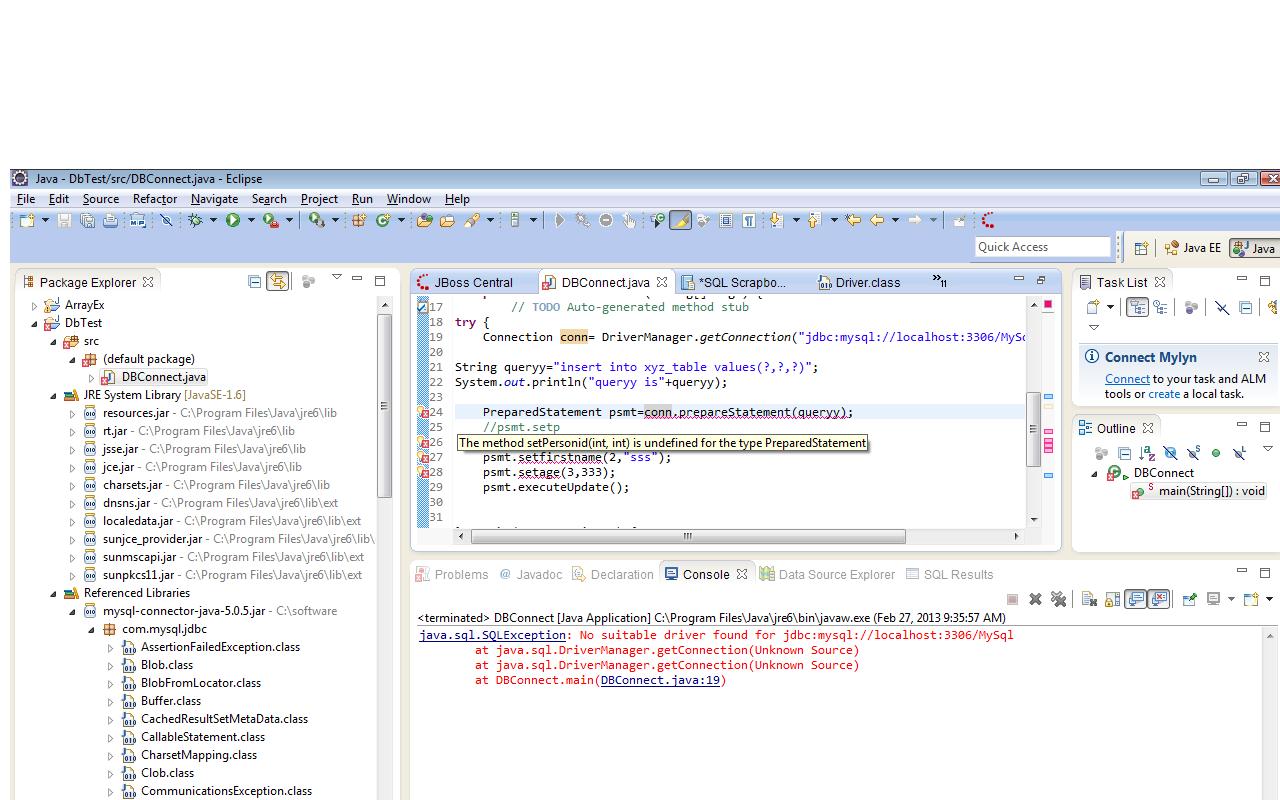Click Collapse All in Package Explorer
1280x800 pixels.
[x=254, y=282]
